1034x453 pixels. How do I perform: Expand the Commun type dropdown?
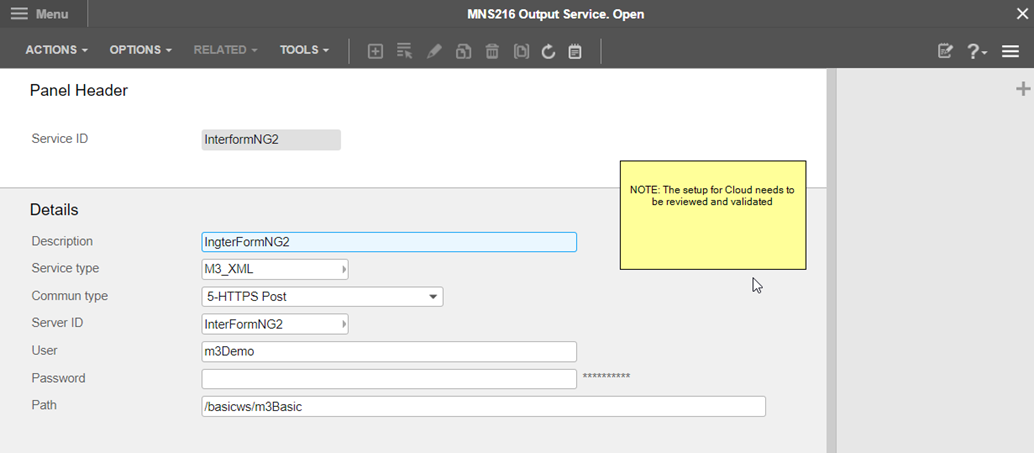433,297
